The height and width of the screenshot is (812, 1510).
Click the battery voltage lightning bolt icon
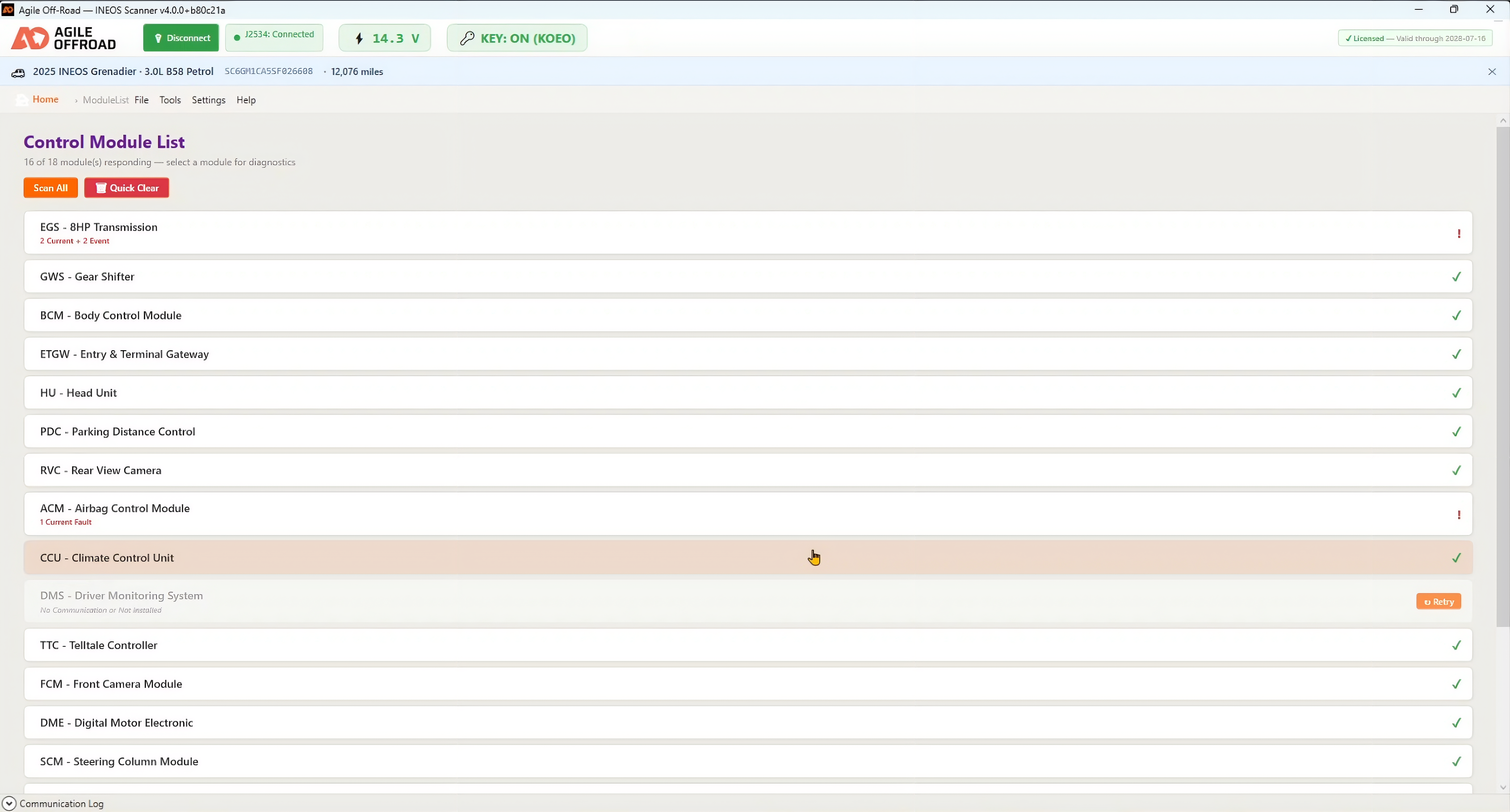359,38
